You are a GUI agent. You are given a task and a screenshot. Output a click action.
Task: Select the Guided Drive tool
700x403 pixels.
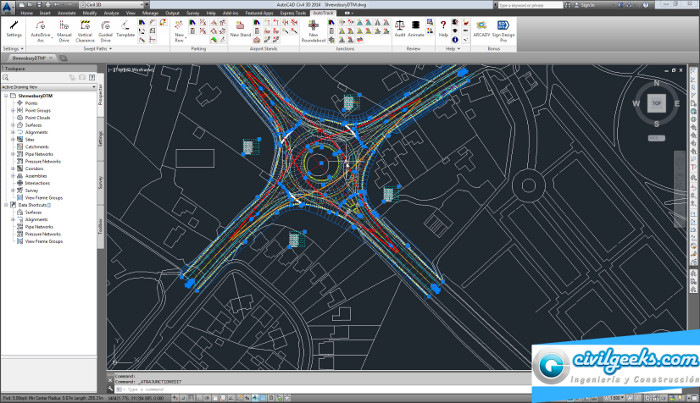104,27
